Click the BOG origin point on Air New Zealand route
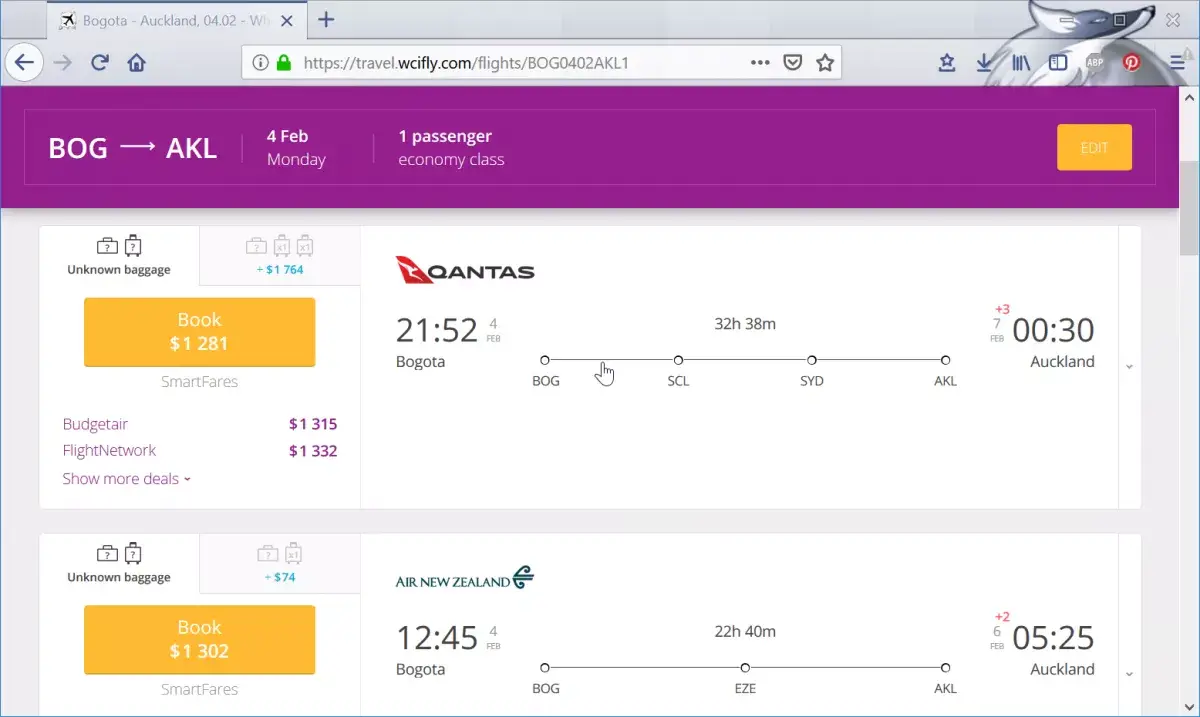Viewport: 1200px width, 717px height. [x=545, y=668]
